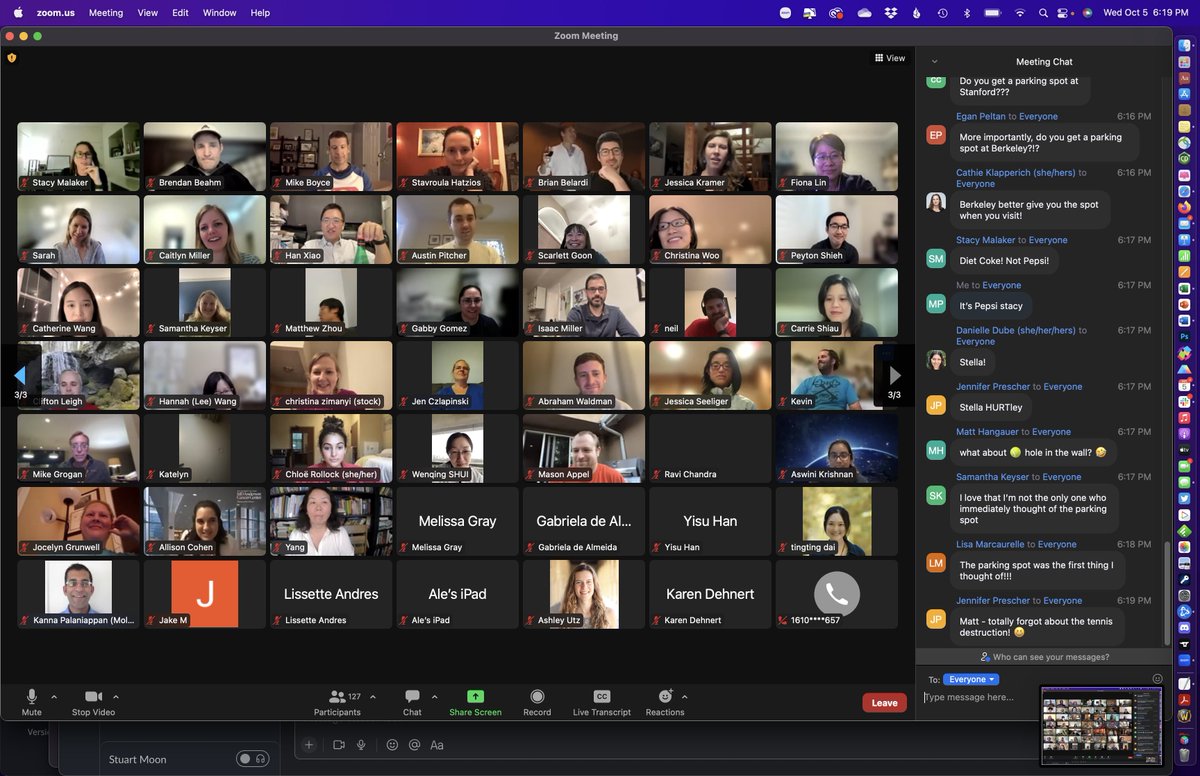Screen dimensions: 1200x776
Task: Click the chat panel scrollbar
Action: tap(1167, 592)
